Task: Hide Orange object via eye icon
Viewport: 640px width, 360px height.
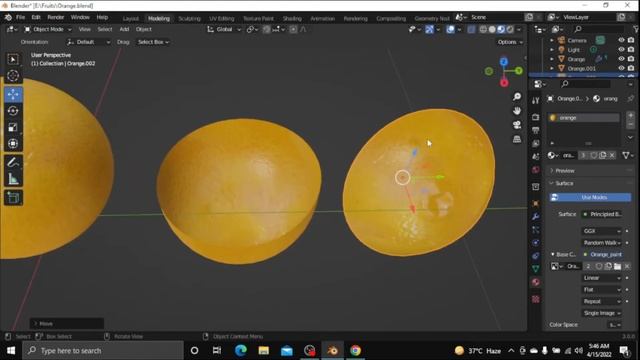Action: coord(621,59)
